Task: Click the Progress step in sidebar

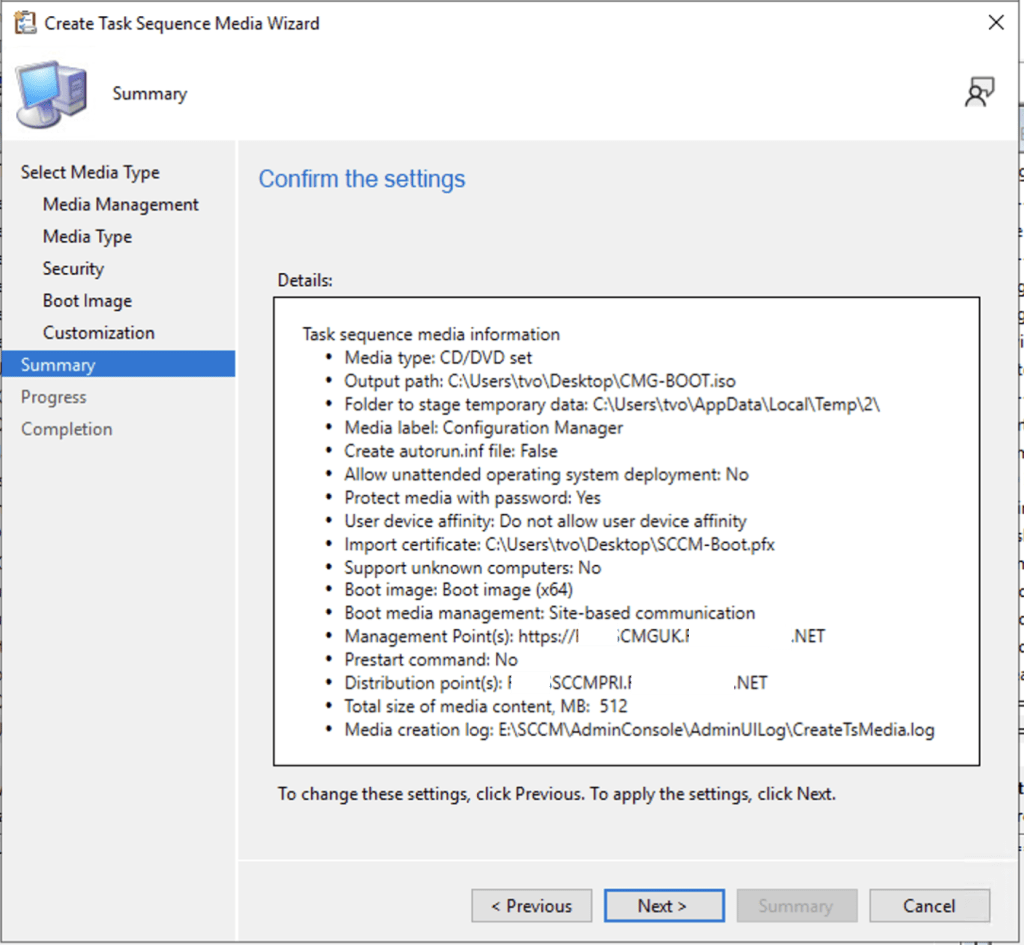Action: pos(54,397)
